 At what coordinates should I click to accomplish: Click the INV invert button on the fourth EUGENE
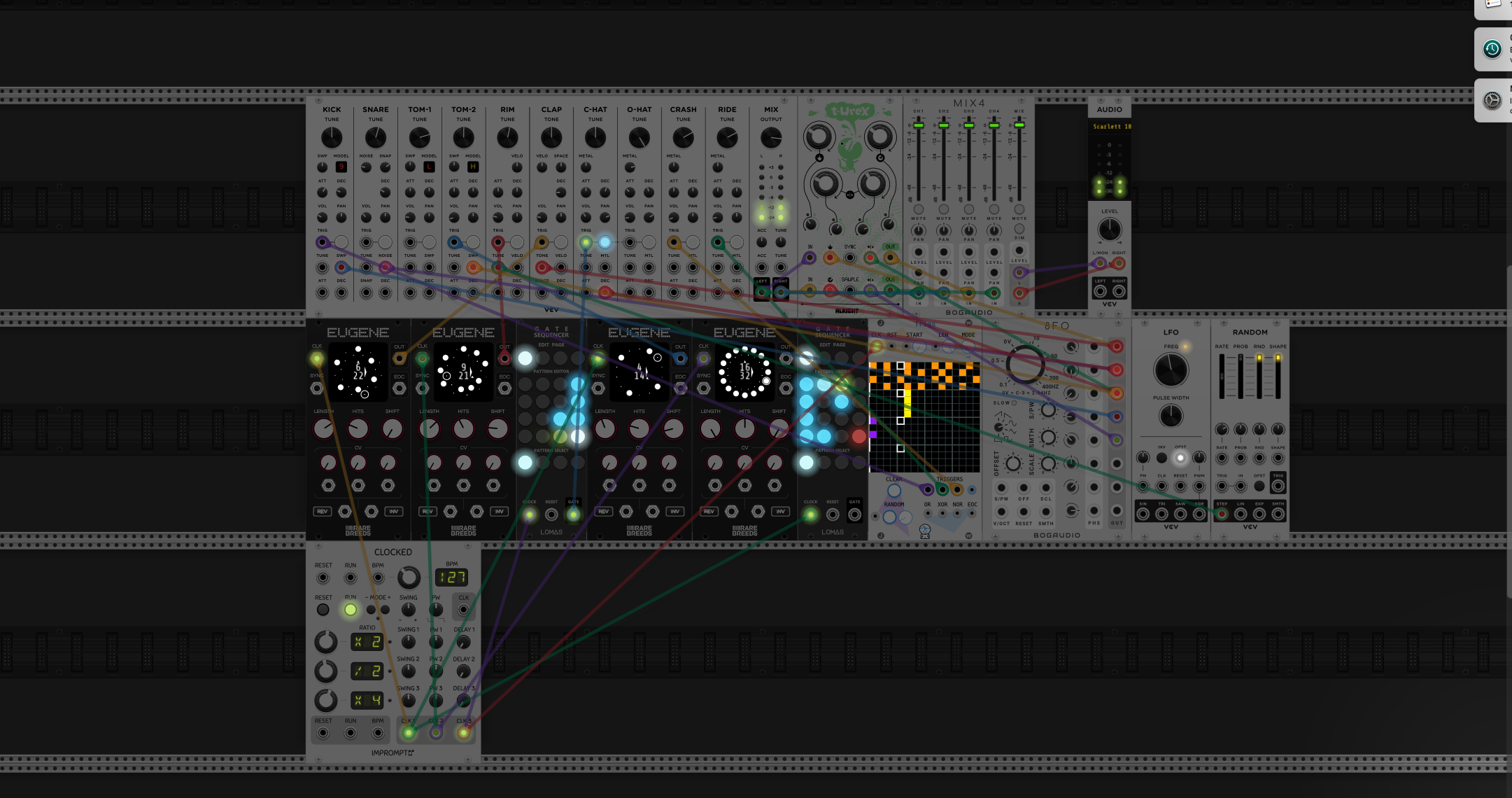click(x=779, y=511)
